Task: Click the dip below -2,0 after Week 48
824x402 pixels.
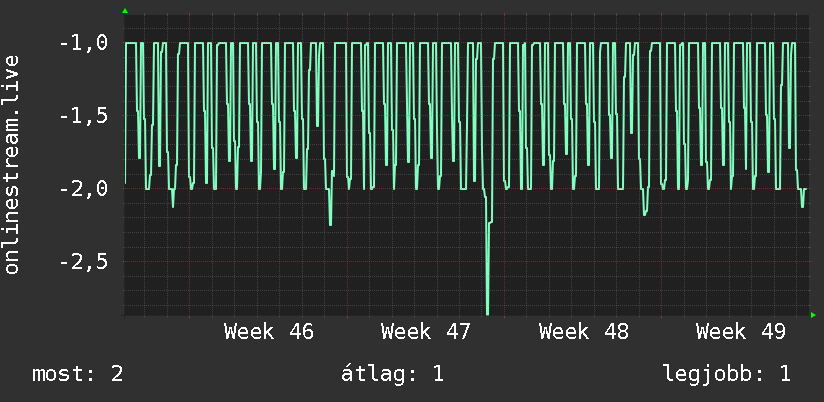Action: pyautogui.click(x=645, y=214)
